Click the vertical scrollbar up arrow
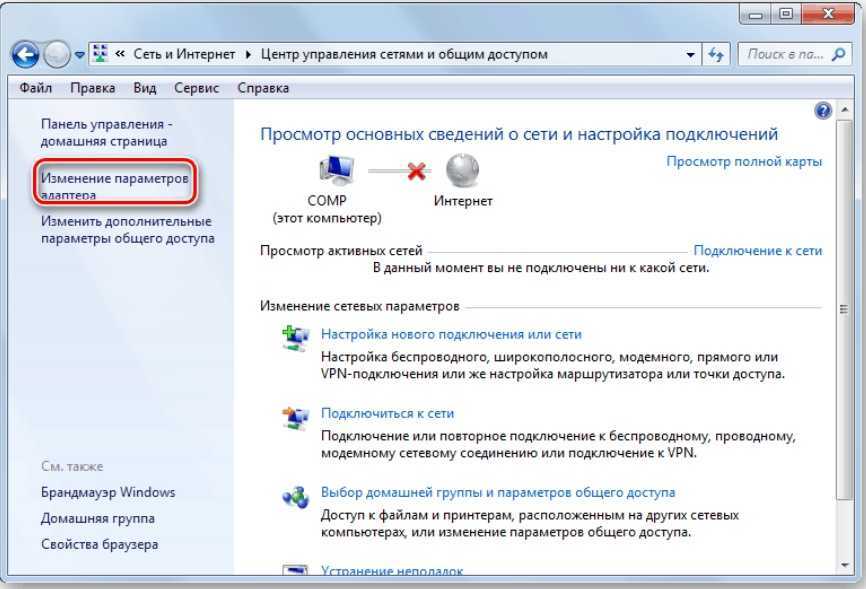This screenshot has width=866, height=589. [844, 109]
